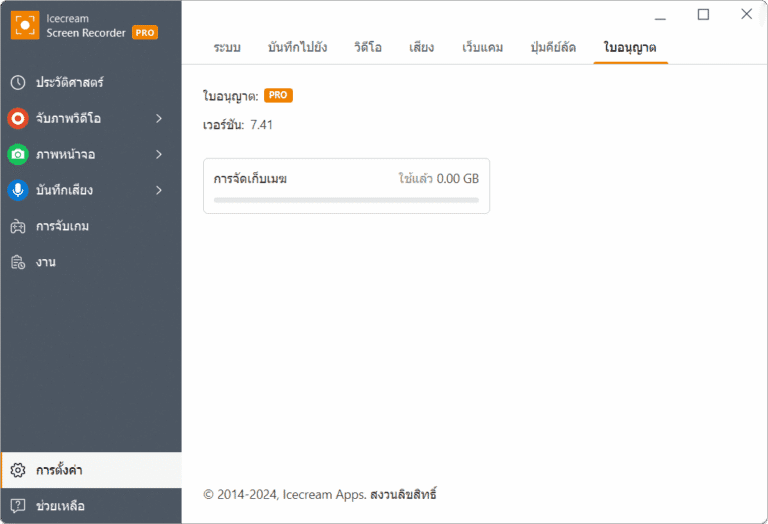Image resolution: width=768 pixels, height=524 pixels.
Task: Click the green camera icon for ภาพหน้าจอ
Action: (x=18, y=154)
